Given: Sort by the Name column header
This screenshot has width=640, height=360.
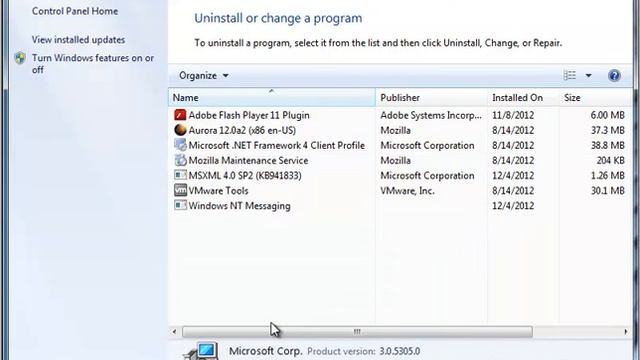Looking at the screenshot, I should 271,98.
